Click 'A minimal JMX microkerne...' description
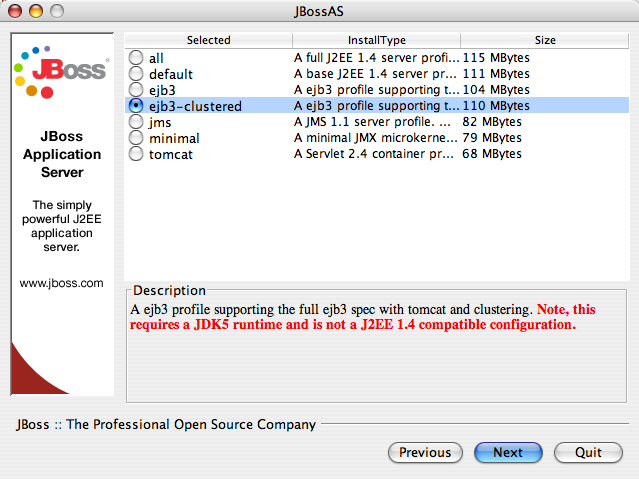639x479 pixels. click(x=375, y=138)
